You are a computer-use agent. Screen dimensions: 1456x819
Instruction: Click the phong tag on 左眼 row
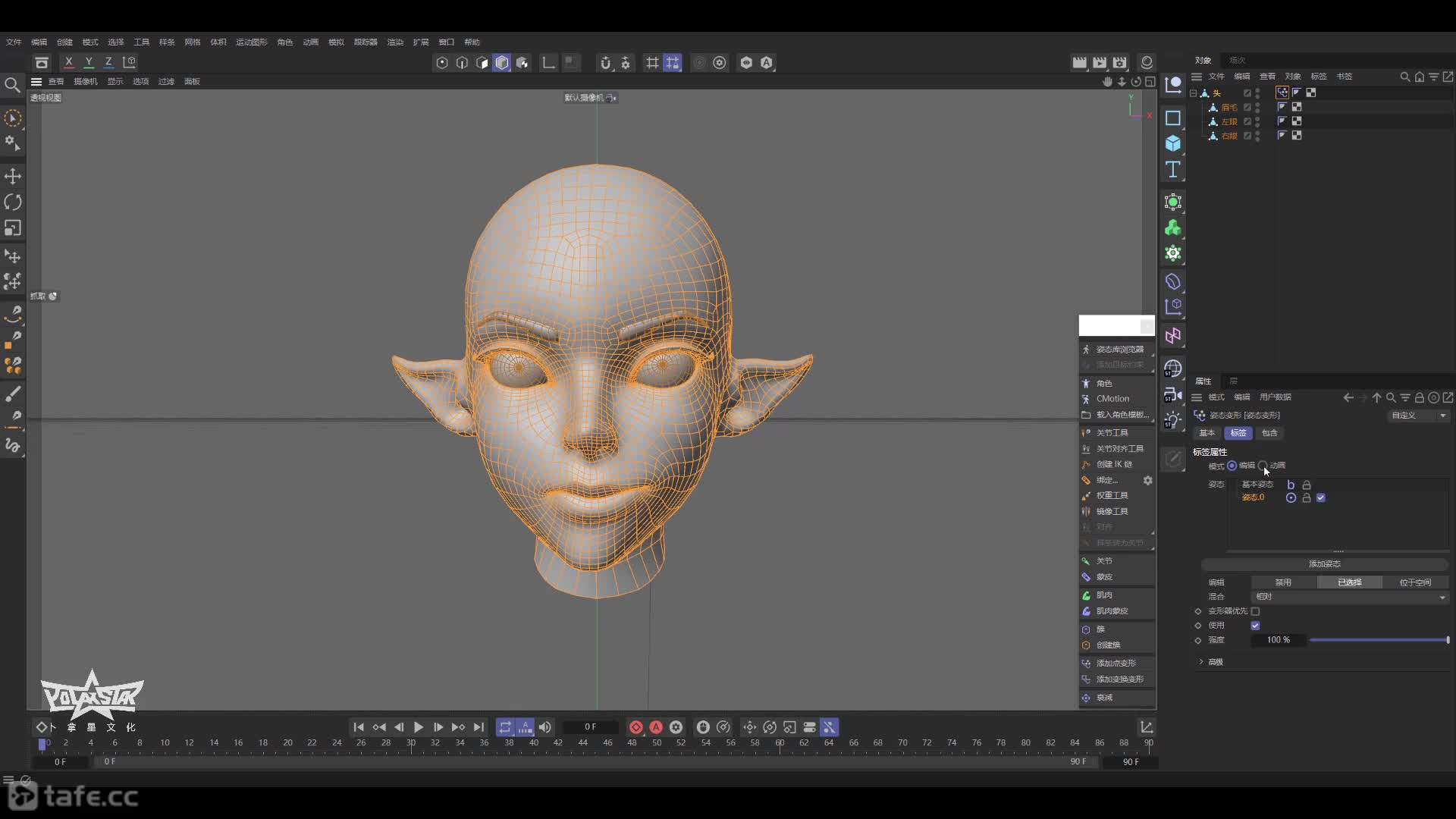tap(1282, 121)
